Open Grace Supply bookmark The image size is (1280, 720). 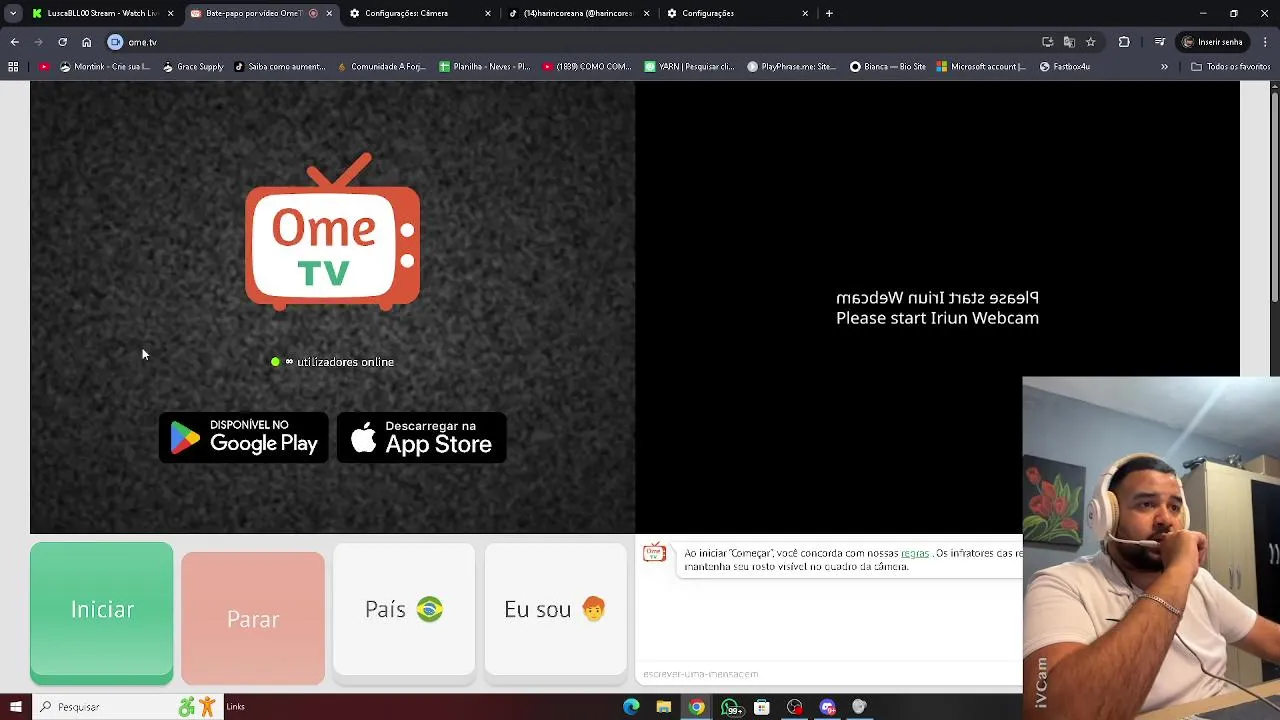point(193,67)
